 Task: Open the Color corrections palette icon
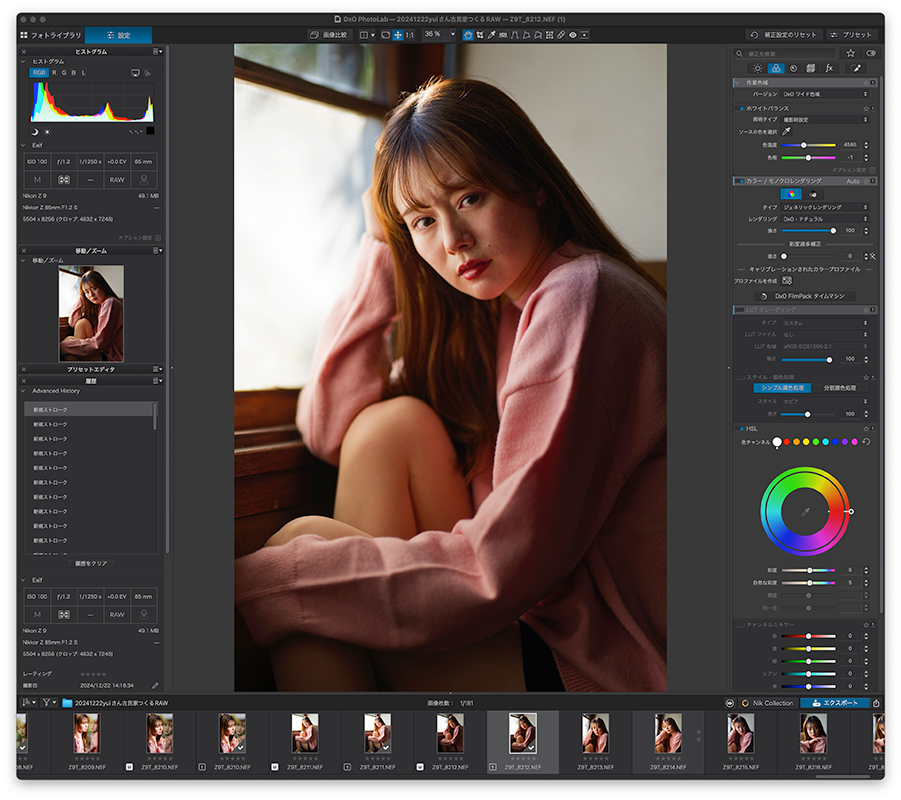click(x=776, y=68)
